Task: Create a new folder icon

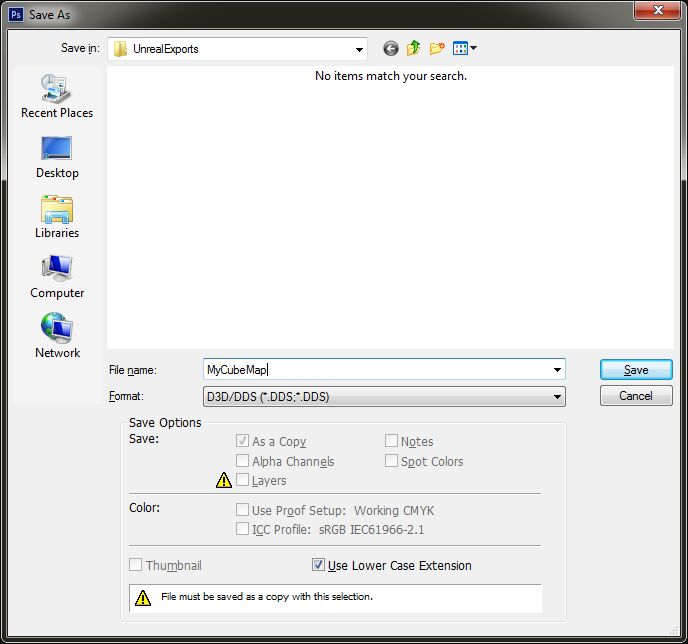Action: coord(437,48)
